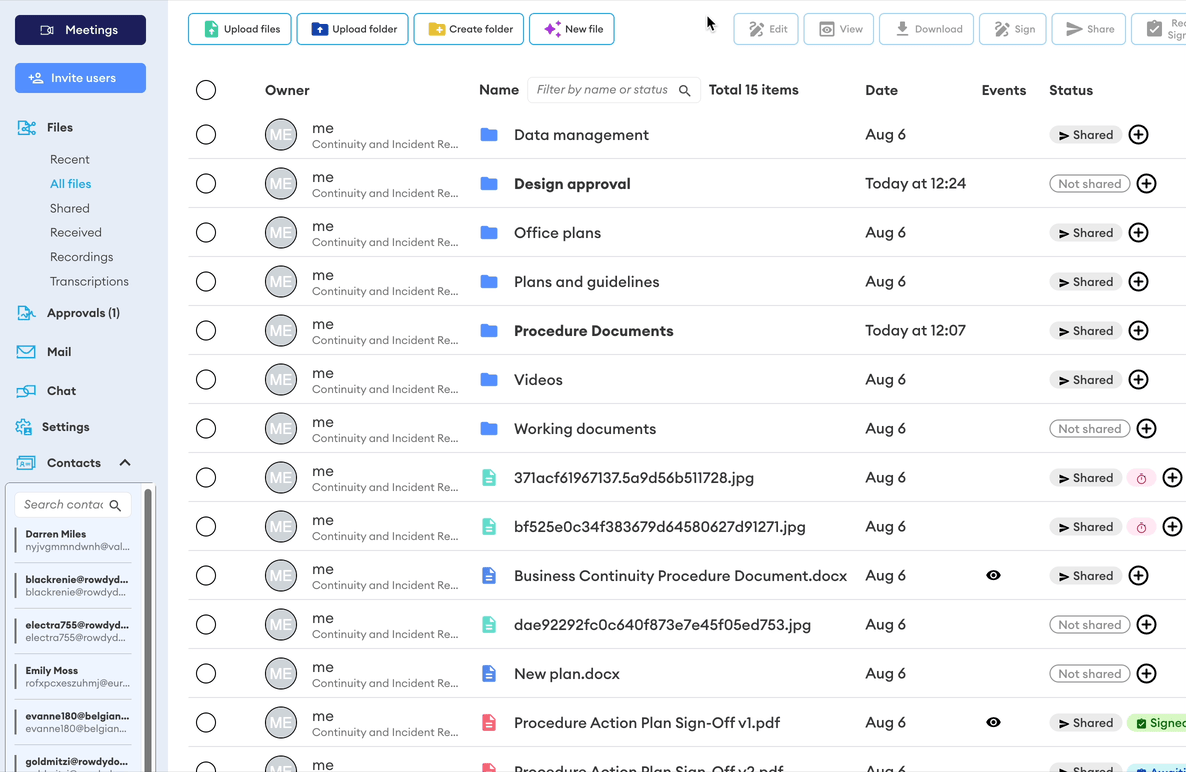The width and height of the screenshot is (1186, 772).
Task: Click New file button
Action: pos(572,29)
